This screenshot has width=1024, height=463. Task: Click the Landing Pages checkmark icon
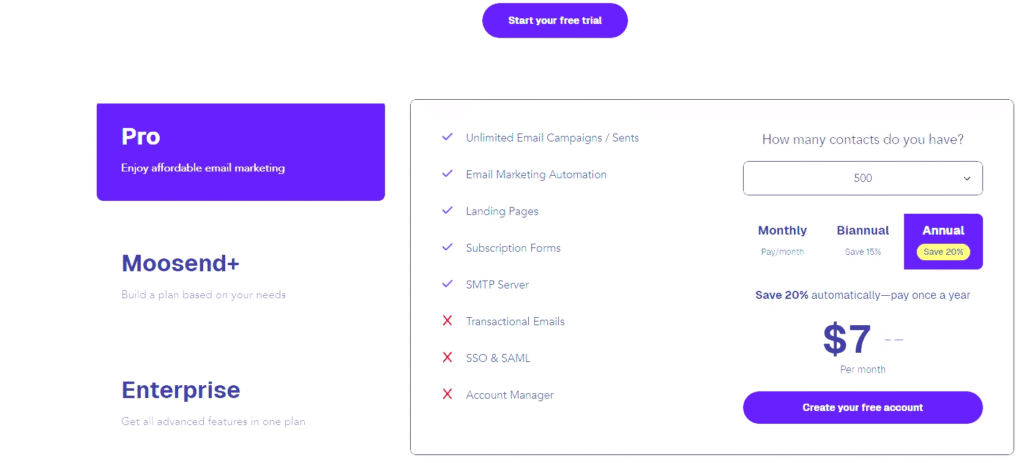(447, 211)
